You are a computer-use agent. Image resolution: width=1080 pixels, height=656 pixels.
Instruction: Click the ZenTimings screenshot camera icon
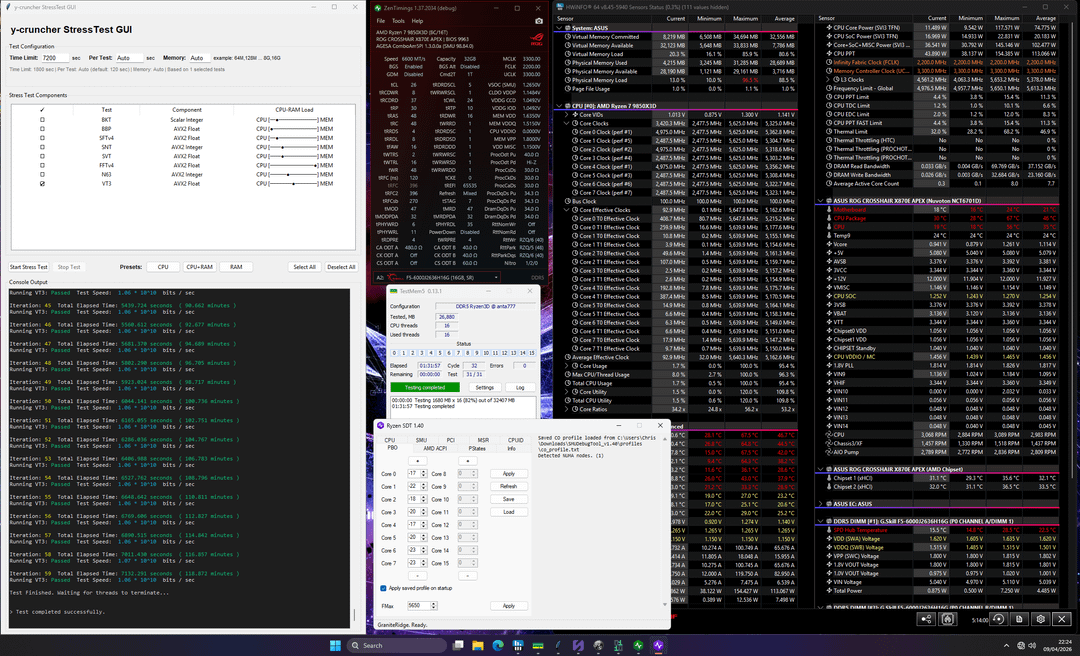[539, 20]
